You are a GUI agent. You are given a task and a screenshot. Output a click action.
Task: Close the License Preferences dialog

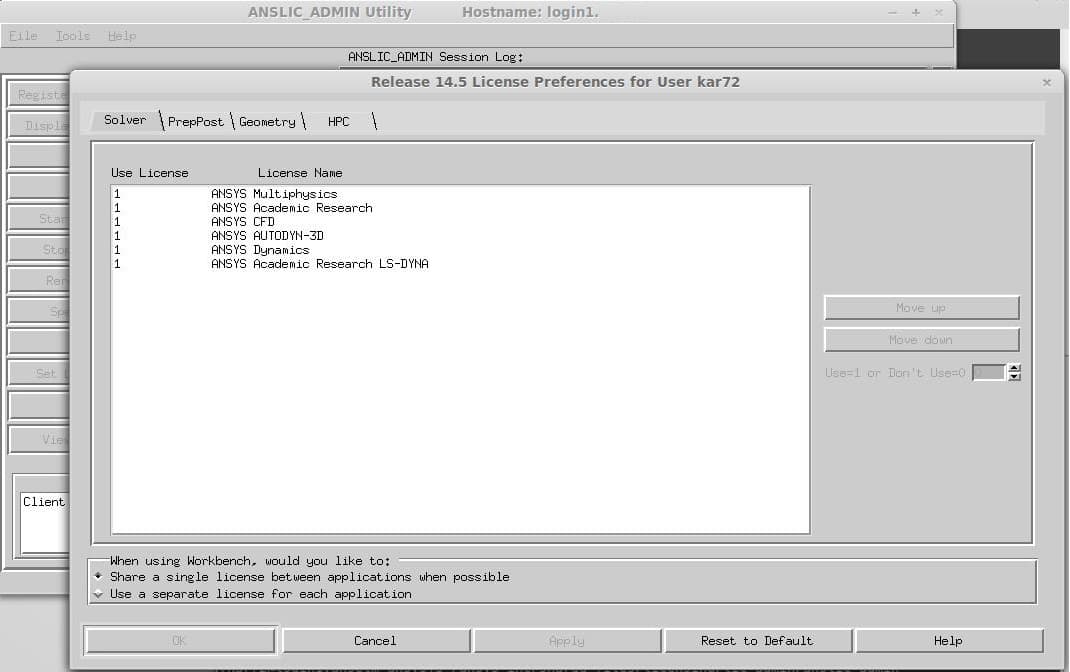[1046, 82]
